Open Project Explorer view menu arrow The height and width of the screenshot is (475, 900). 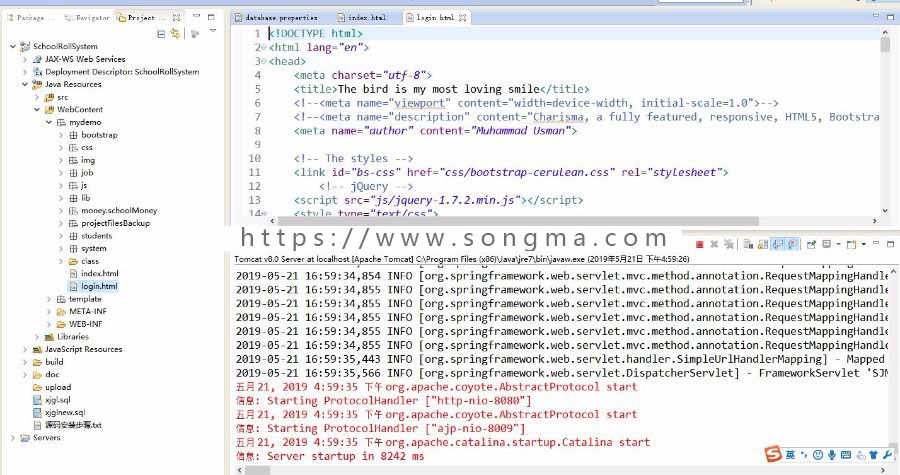pyautogui.click(x=213, y=30)
